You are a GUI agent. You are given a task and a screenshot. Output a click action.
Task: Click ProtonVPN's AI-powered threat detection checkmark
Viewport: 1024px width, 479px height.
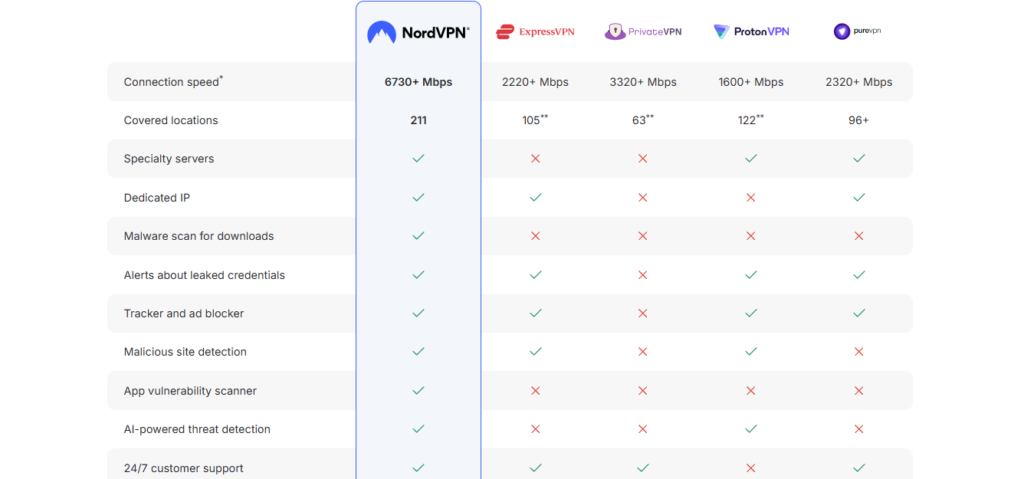point(751,429)
